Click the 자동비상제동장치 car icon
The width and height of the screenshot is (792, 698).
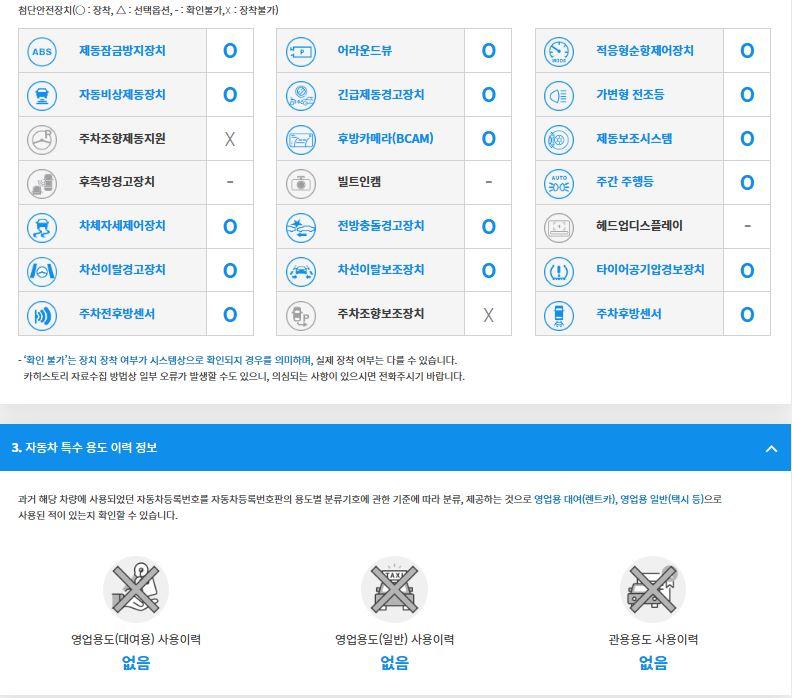tap(42, 95)
